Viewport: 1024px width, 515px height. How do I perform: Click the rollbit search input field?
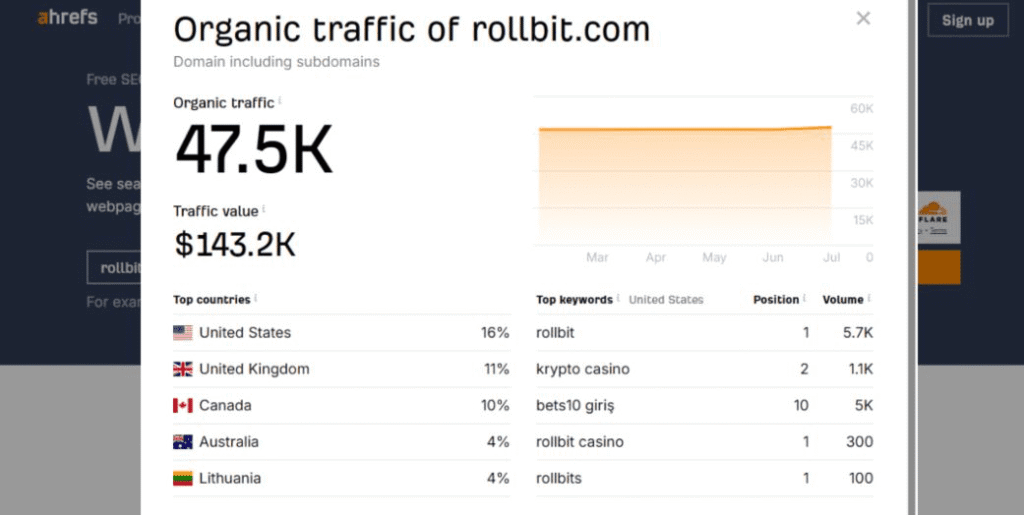[115, 268]
